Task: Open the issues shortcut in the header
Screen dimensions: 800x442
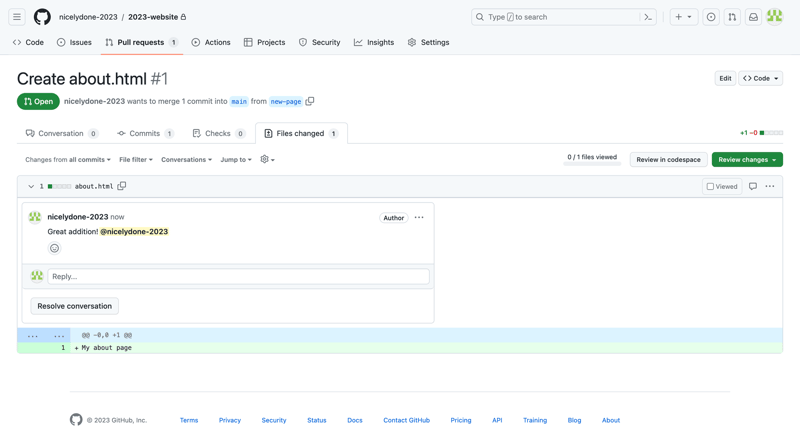Action: pos(711,17)
